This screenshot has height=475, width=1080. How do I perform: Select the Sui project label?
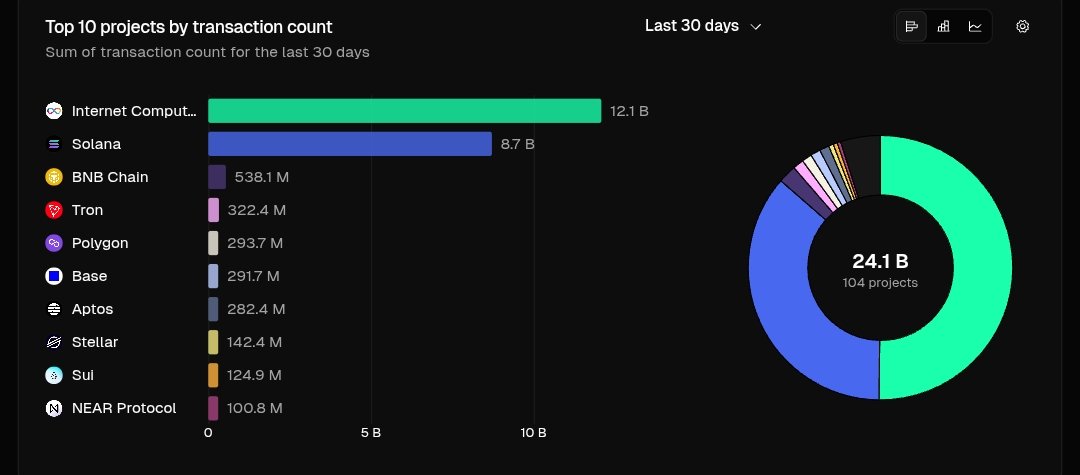[83, 375]
